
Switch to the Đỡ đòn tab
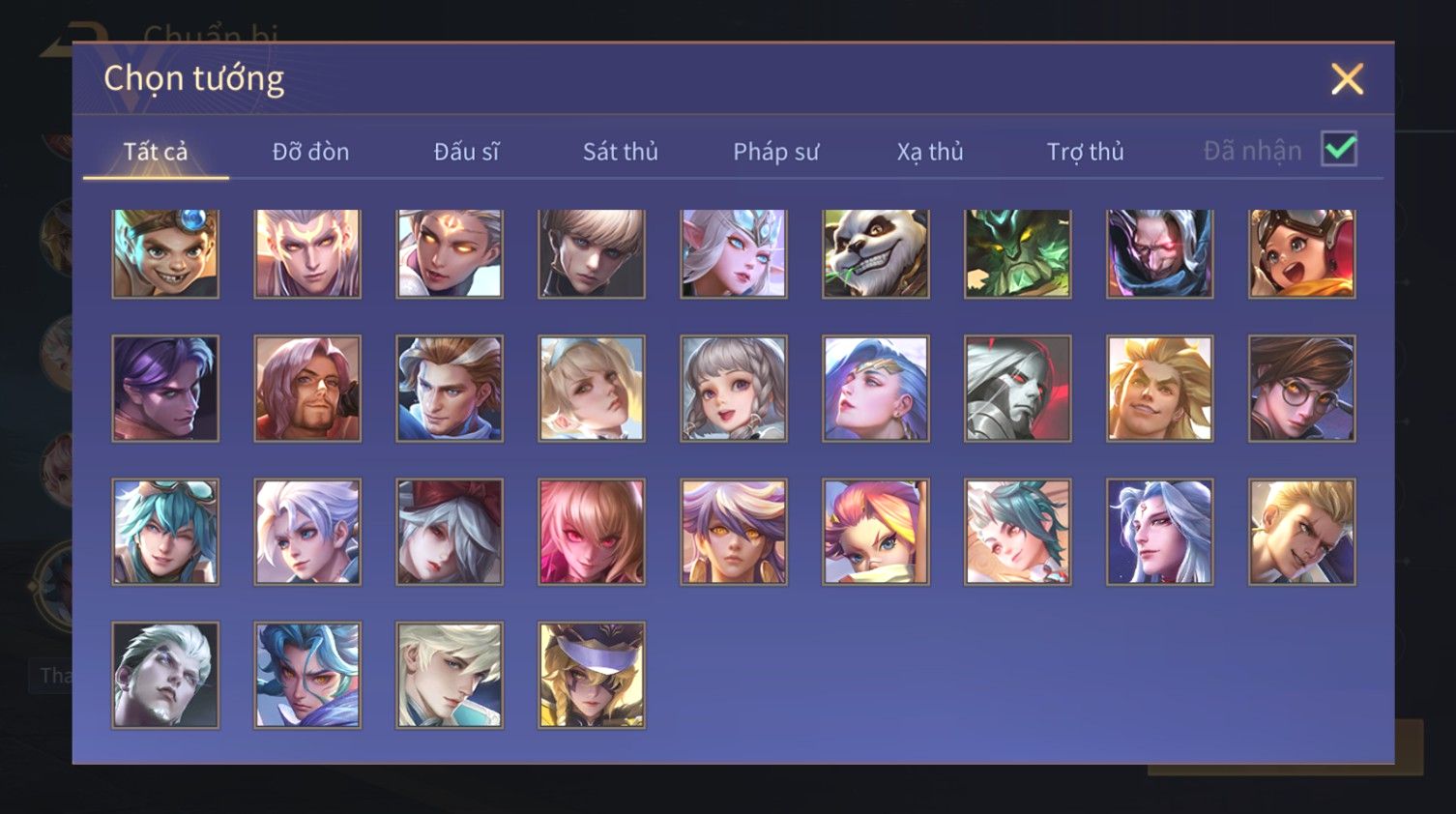310,152
